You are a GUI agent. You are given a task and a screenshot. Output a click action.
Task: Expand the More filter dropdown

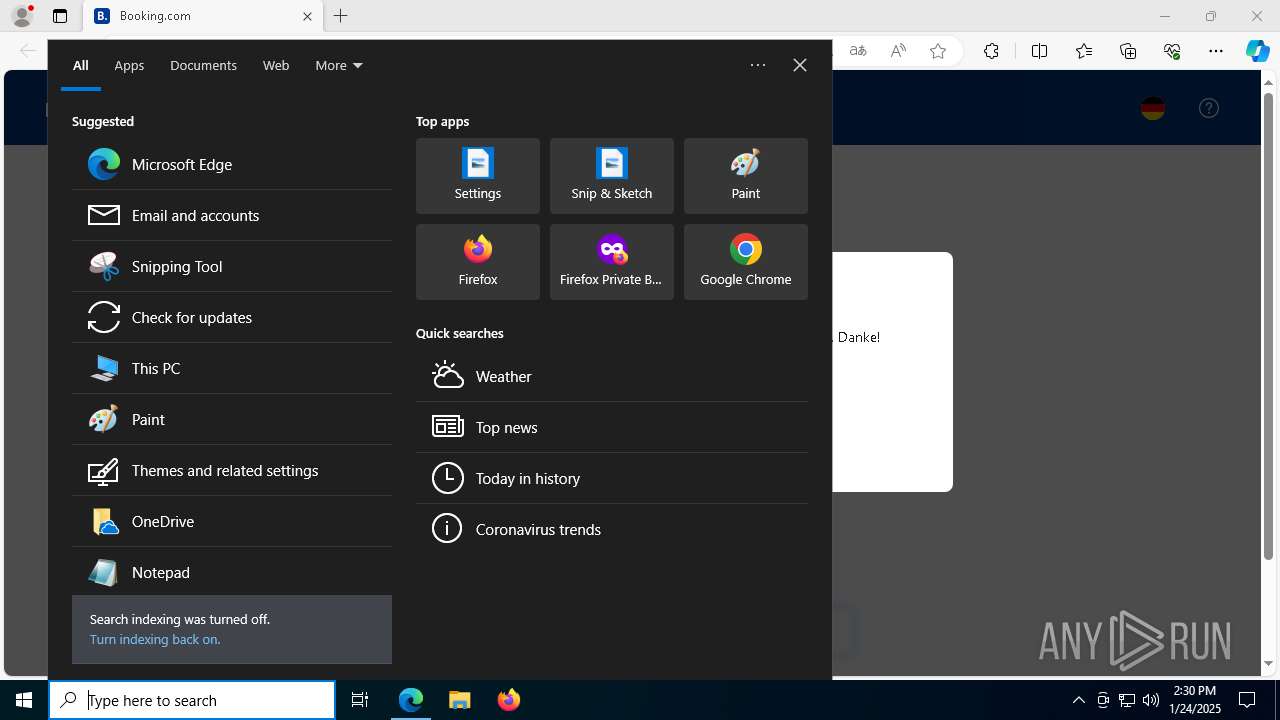pyautogui.click(x=339, y=65)
